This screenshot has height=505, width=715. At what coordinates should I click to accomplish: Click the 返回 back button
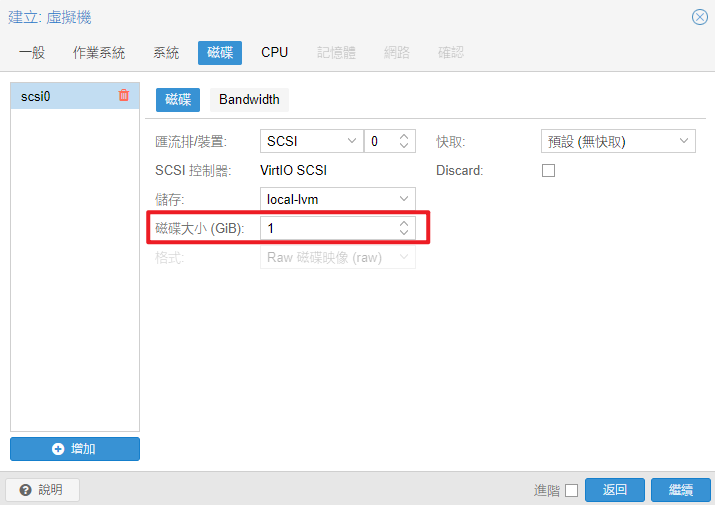615,490
